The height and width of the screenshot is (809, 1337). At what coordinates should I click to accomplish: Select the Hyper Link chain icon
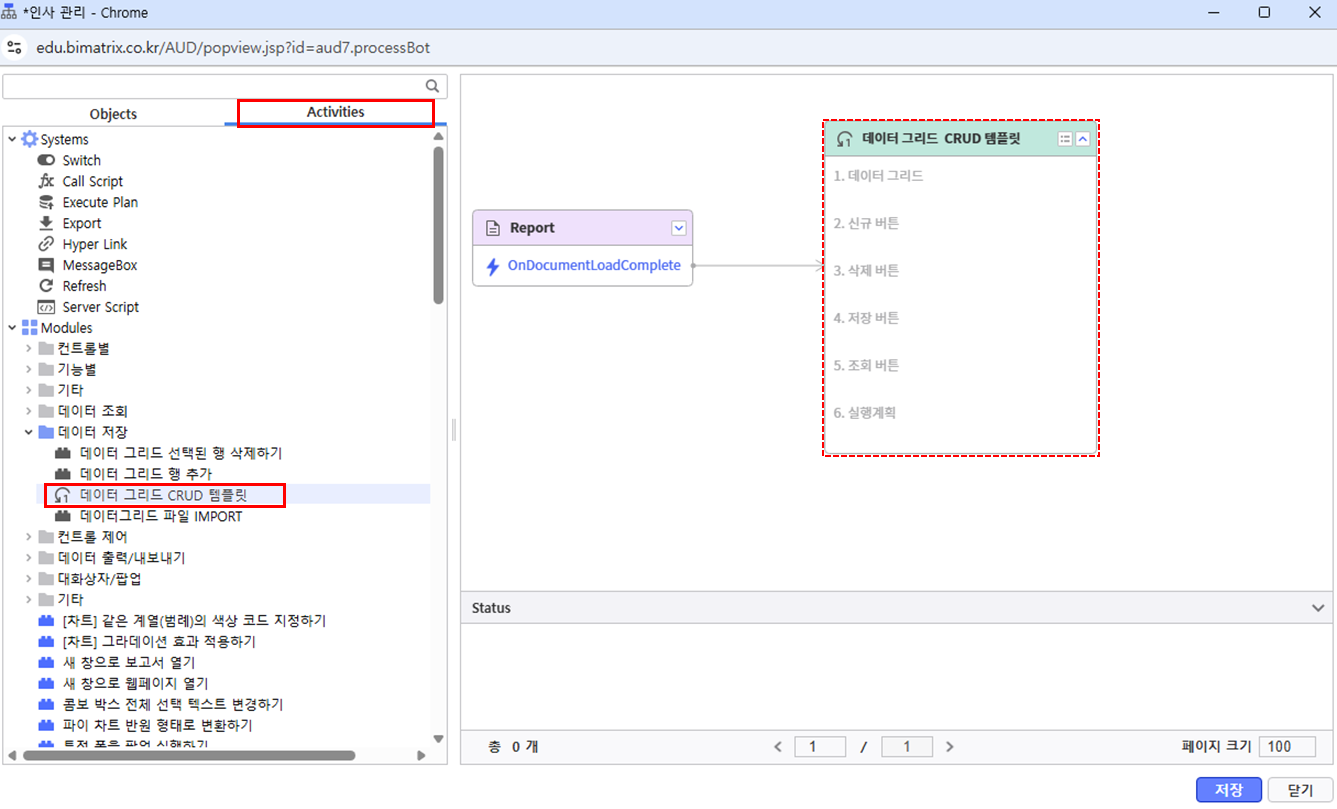(46, 244)
